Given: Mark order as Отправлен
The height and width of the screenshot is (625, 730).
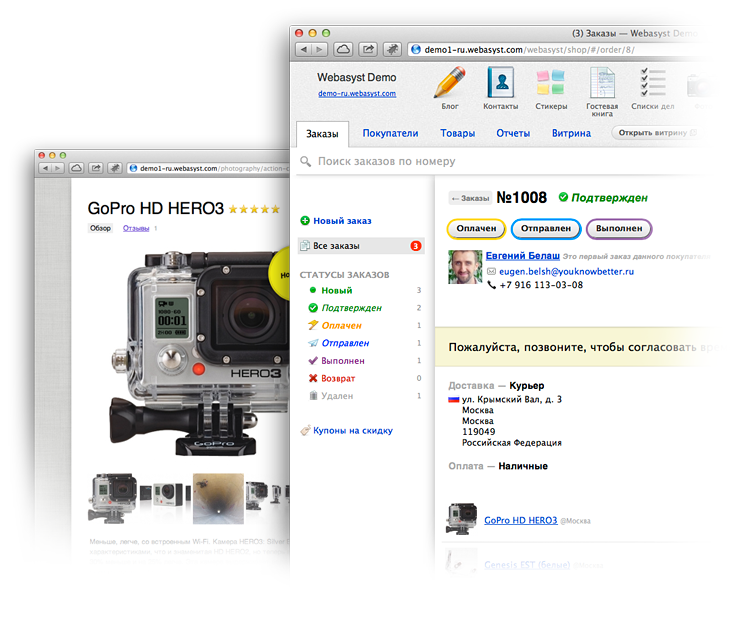Looking at the screenshot, I should [x=546, y=229].
